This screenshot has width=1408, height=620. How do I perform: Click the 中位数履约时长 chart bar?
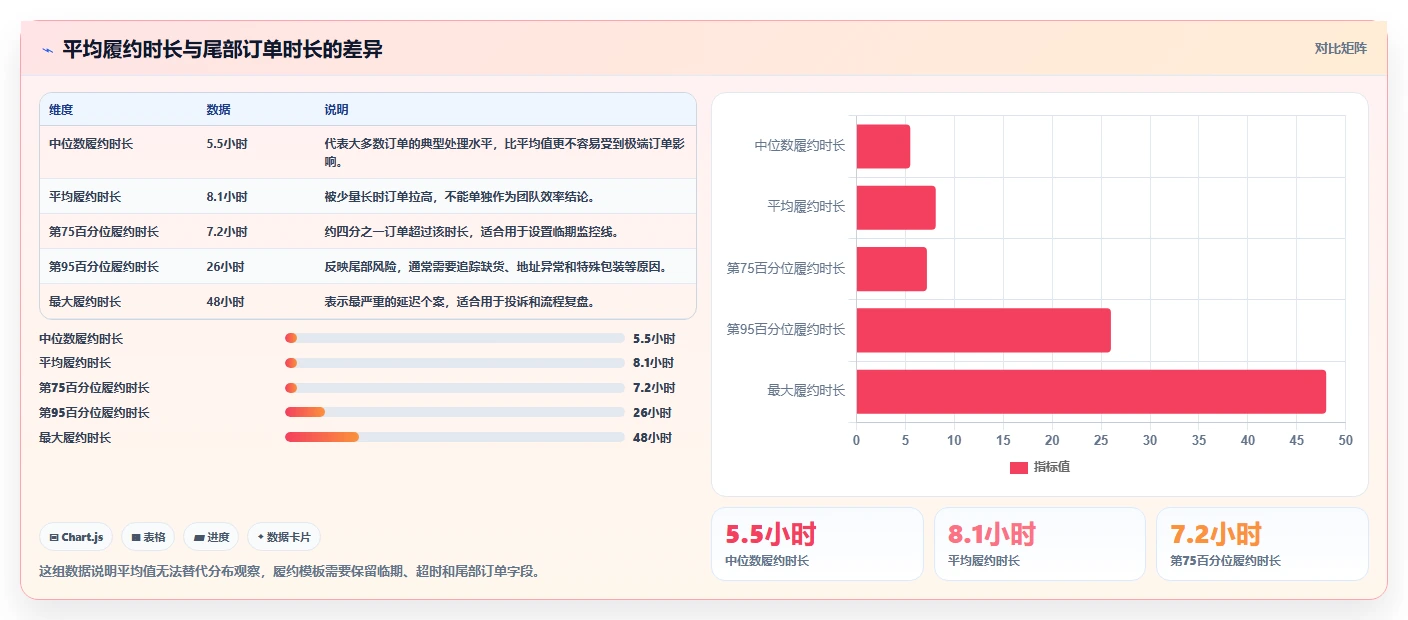pos(883,146)
